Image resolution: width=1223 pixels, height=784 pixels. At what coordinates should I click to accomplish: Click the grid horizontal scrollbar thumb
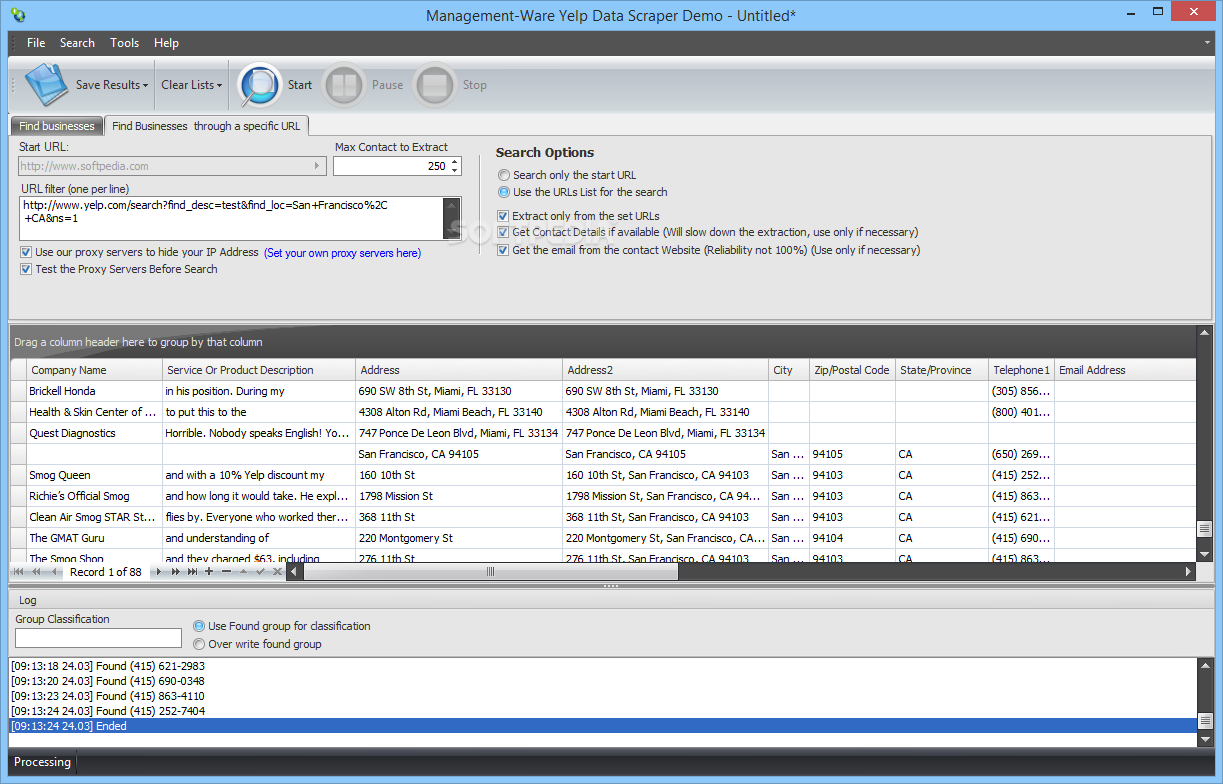click(x=490, y=572)
